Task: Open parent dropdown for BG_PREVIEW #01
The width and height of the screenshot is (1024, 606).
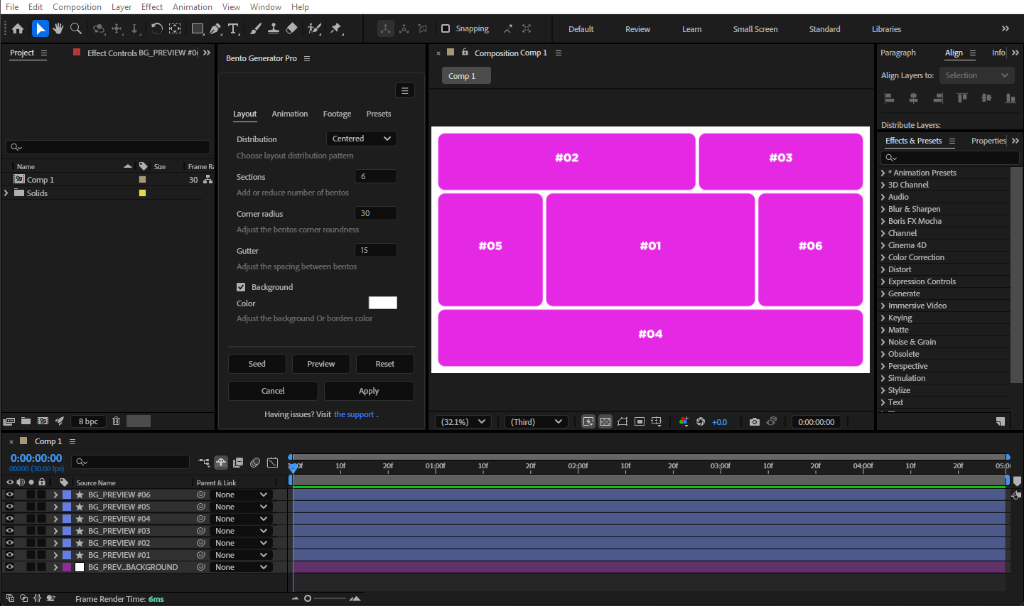Action: tap(241, 555)
